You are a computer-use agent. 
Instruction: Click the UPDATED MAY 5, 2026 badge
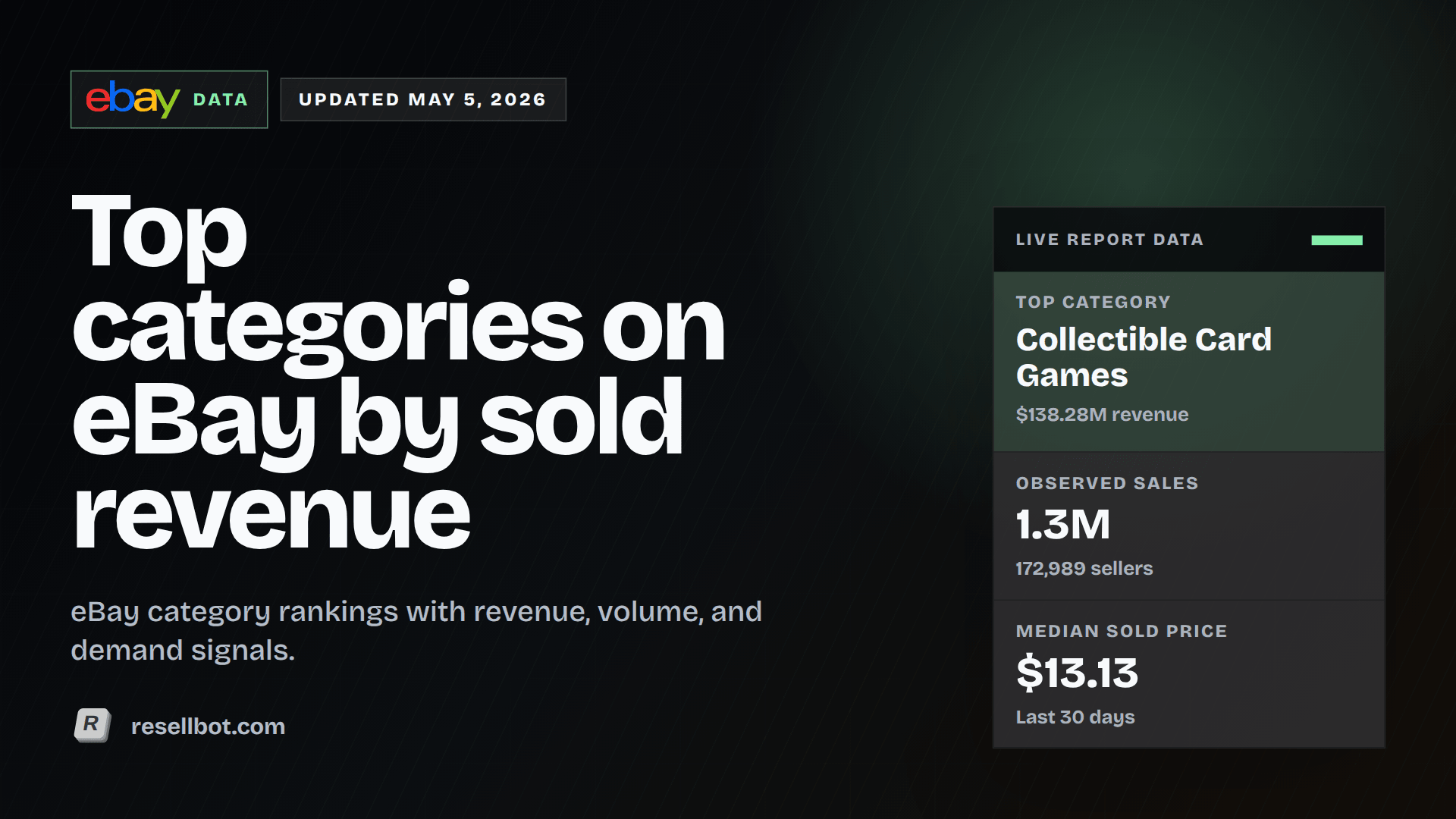[423, 99]
